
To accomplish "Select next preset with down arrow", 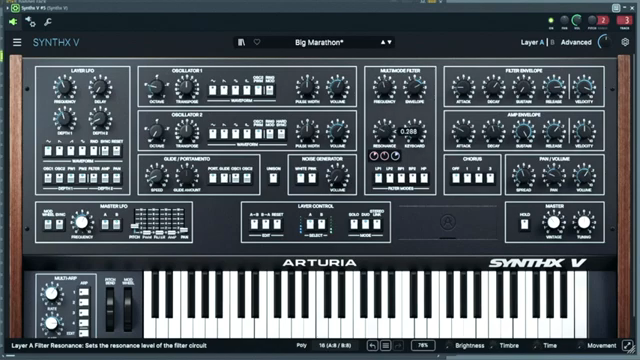I will click(389, 42).
